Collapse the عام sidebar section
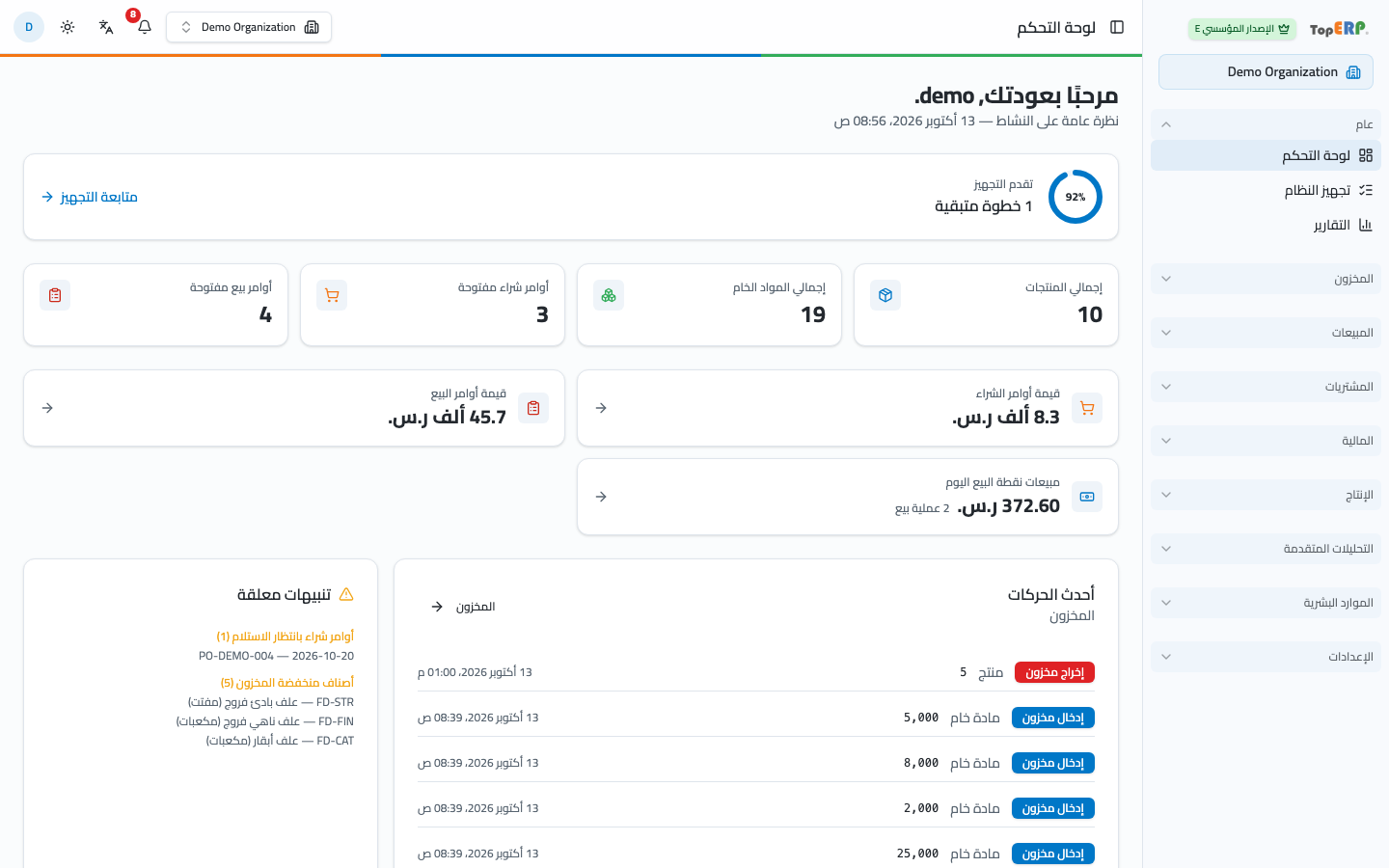 click(1266, 124)
